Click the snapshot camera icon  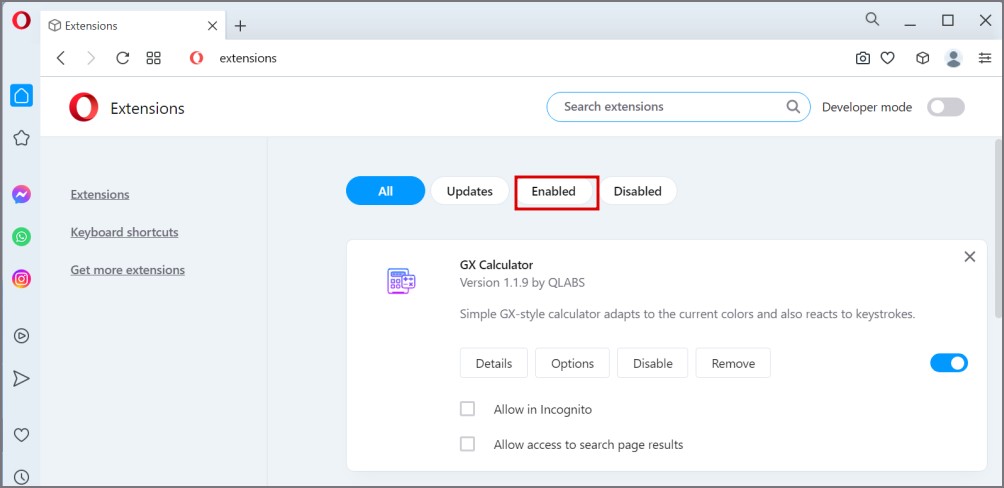862,58
